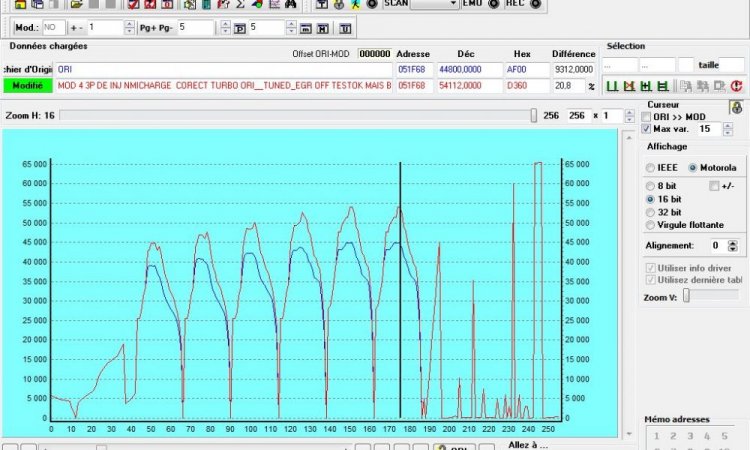The height and width of the screenshot is (450, 750).
Task: Increase the Max var. value of 15
Action: click(x=728, y=126)
